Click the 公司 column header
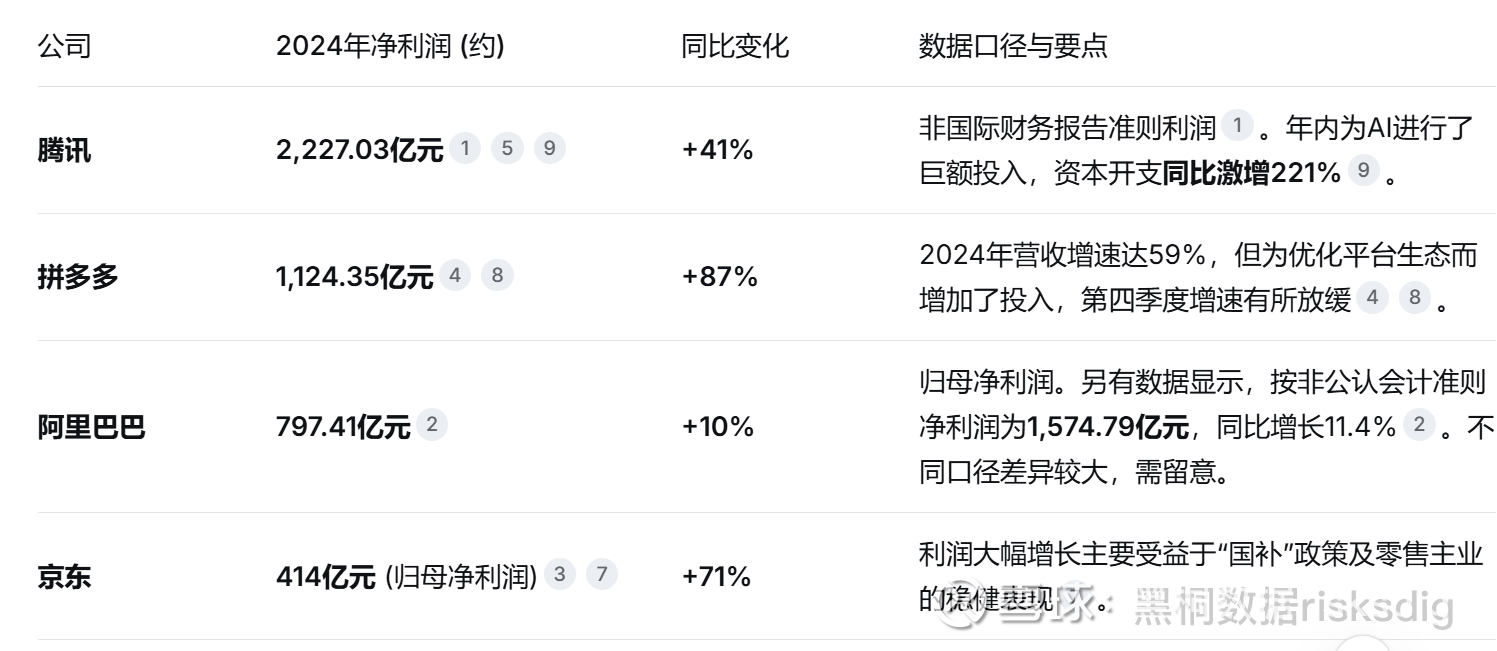 point(64,46)
